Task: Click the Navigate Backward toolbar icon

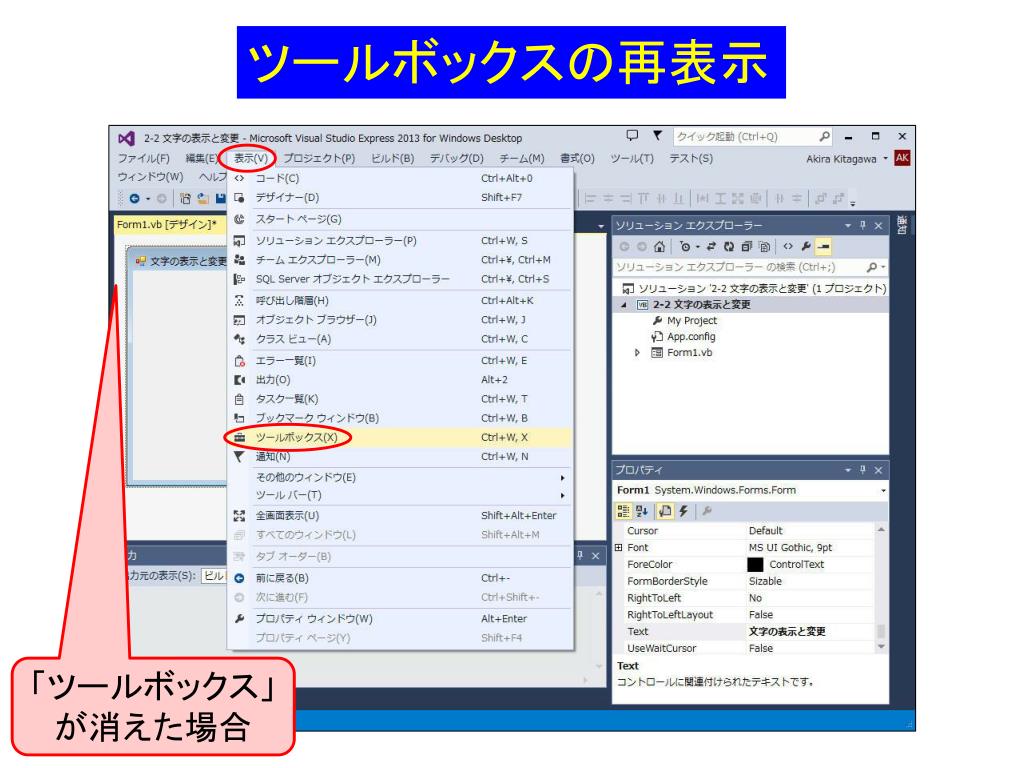Action: 135,199
